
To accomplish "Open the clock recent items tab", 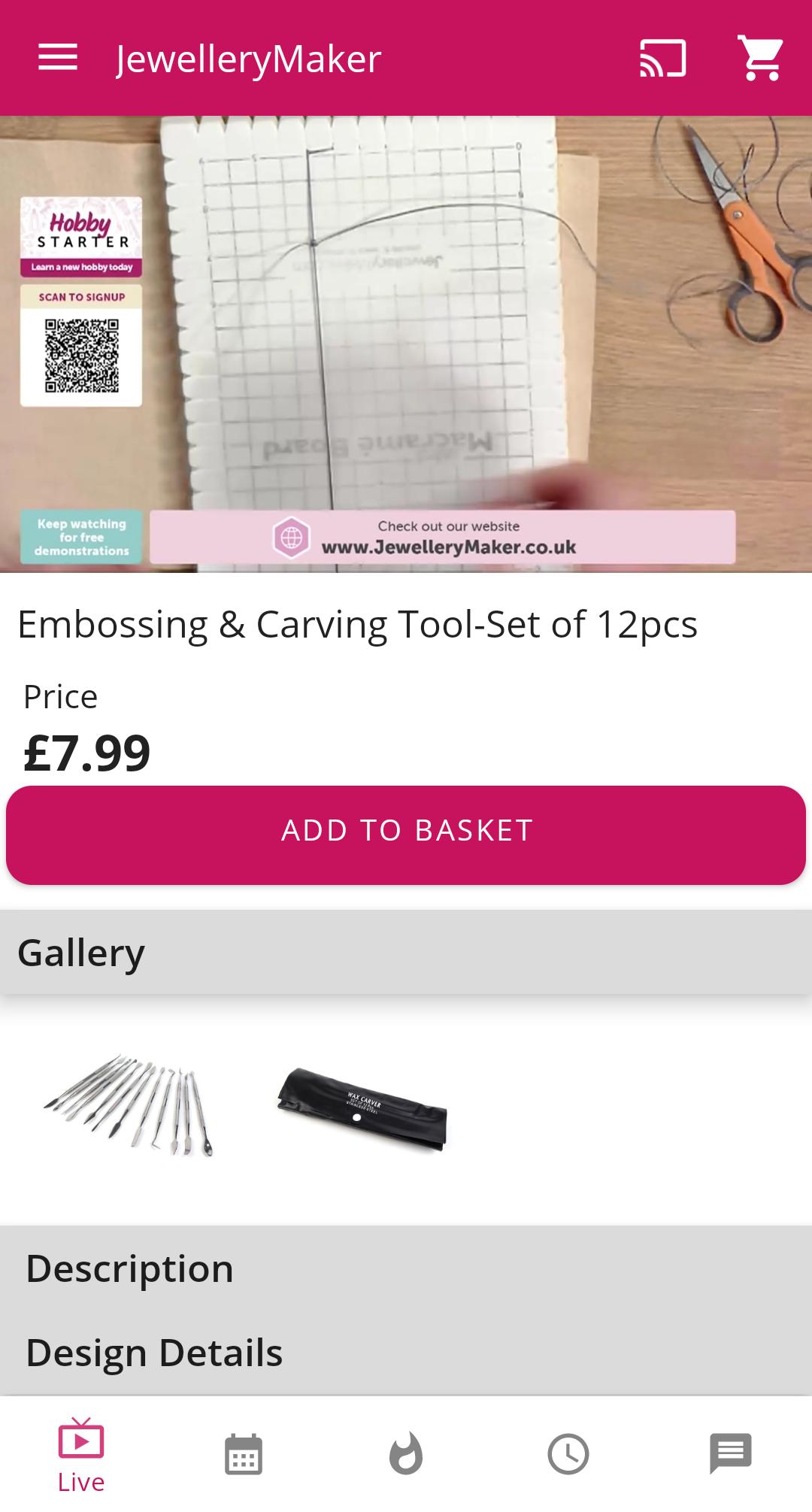I will tap(568, 1453).
